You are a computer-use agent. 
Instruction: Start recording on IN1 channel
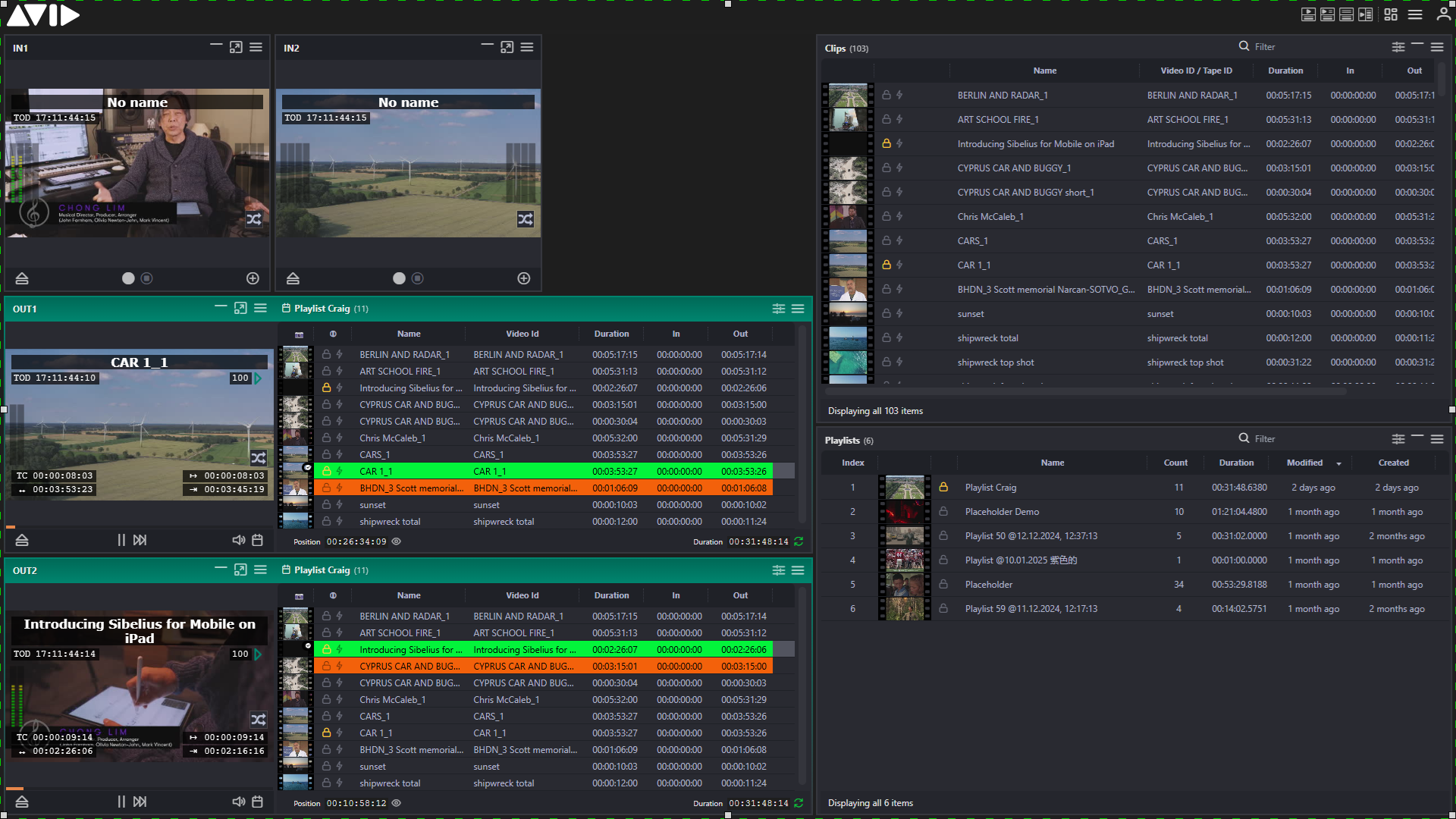coord(128,278)
